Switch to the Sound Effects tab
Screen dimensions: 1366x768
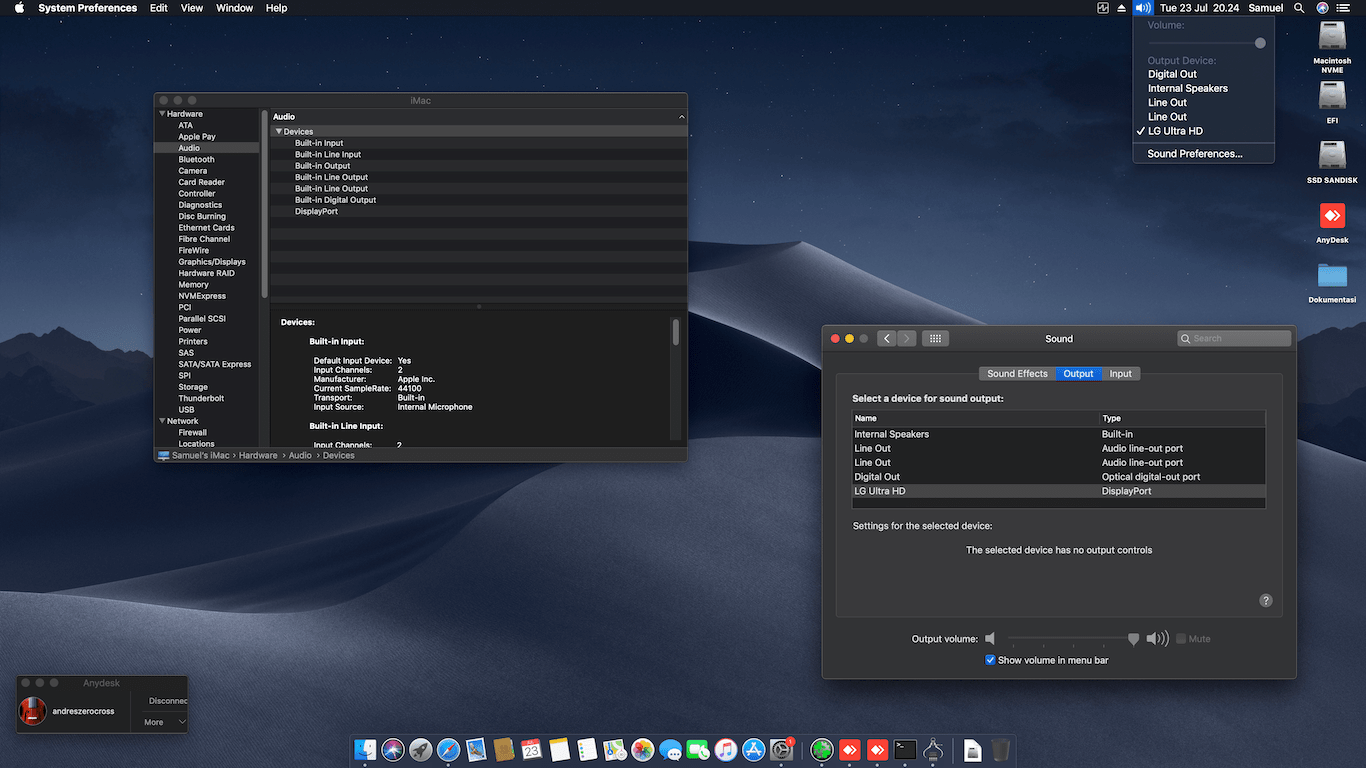click(1017, 374)
